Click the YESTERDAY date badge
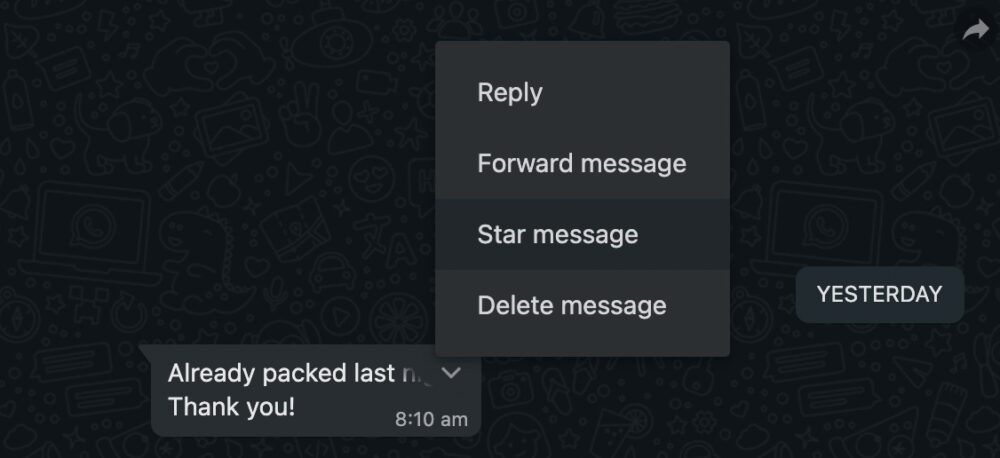The width and height of the screenshot is (1000, 458). [879, 294]
